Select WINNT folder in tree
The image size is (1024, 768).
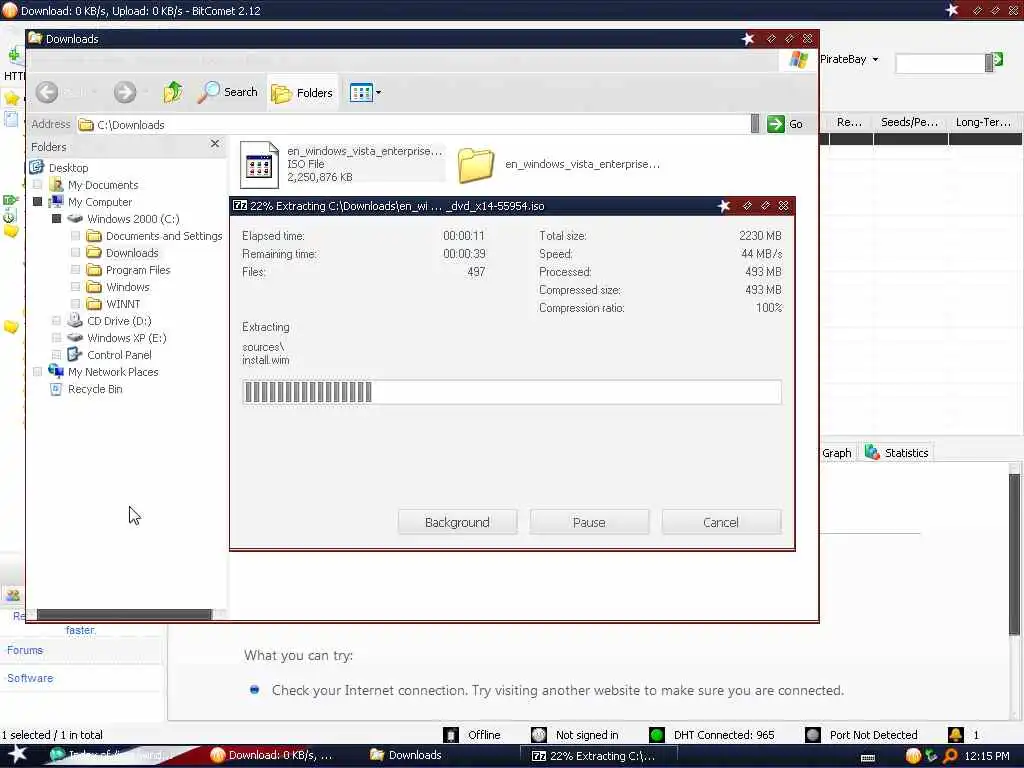coord(123,304)
